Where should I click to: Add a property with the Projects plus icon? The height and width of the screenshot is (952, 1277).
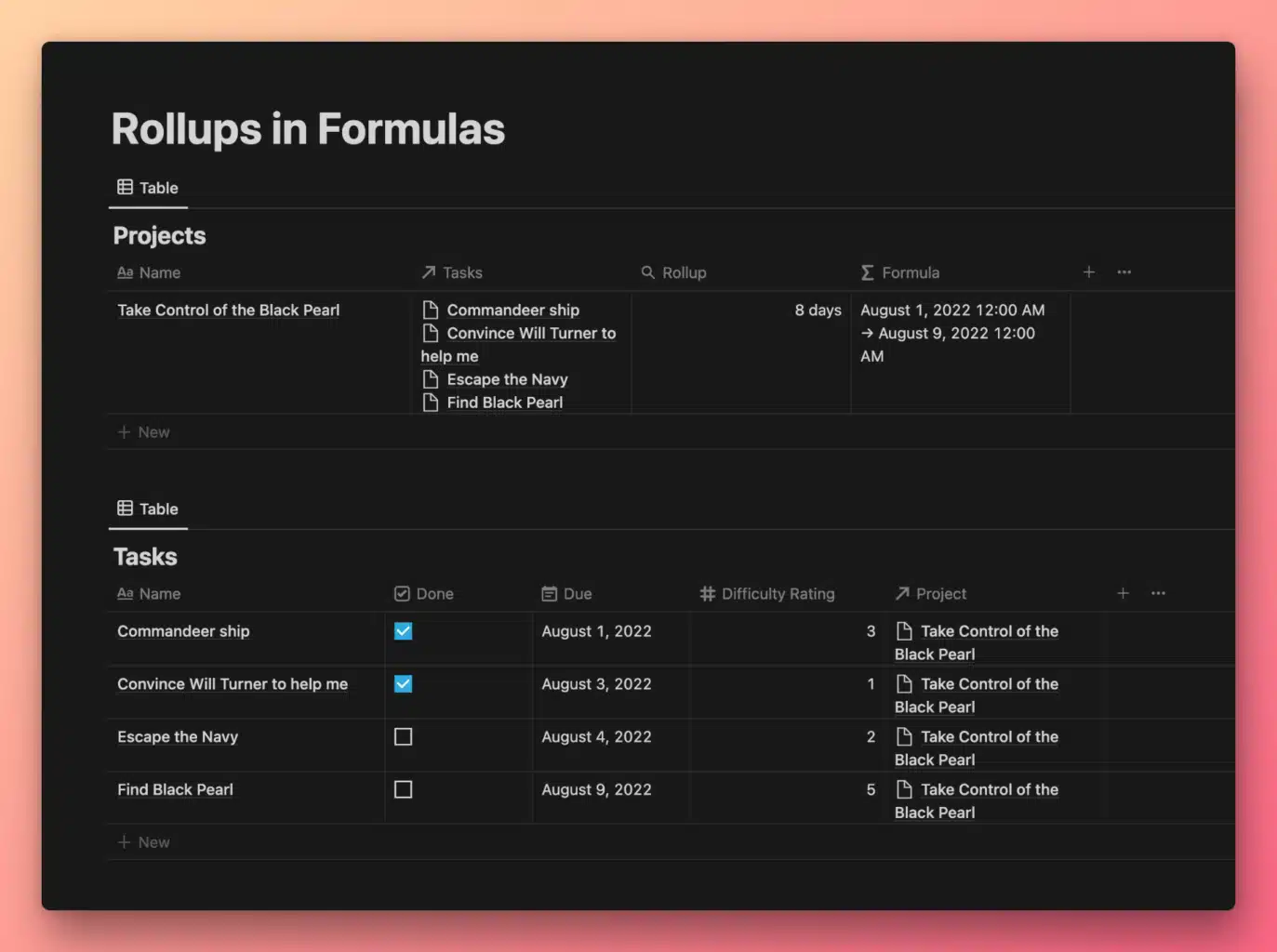tap(1088, 272)
